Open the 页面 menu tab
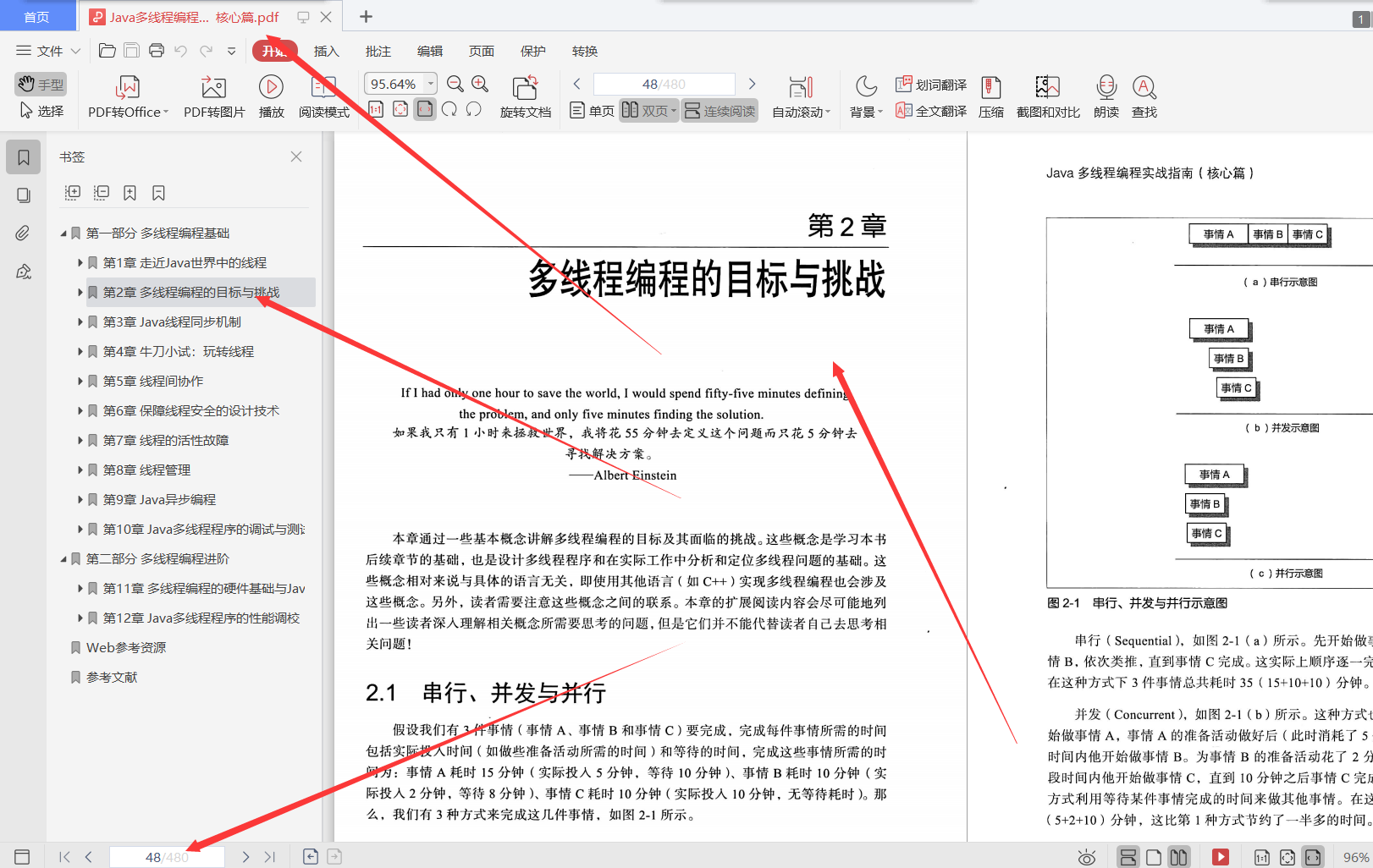 click(481, 51)
